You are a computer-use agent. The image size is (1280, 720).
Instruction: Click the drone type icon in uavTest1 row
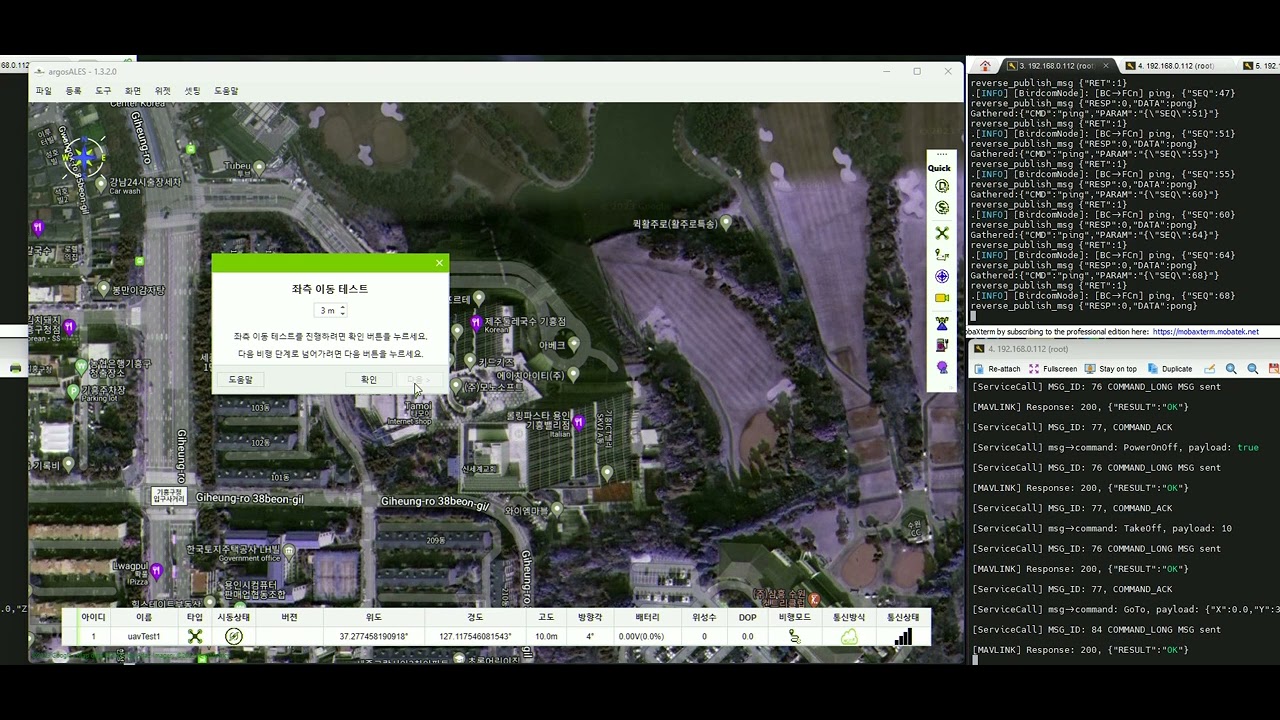(x=195, y=636)
